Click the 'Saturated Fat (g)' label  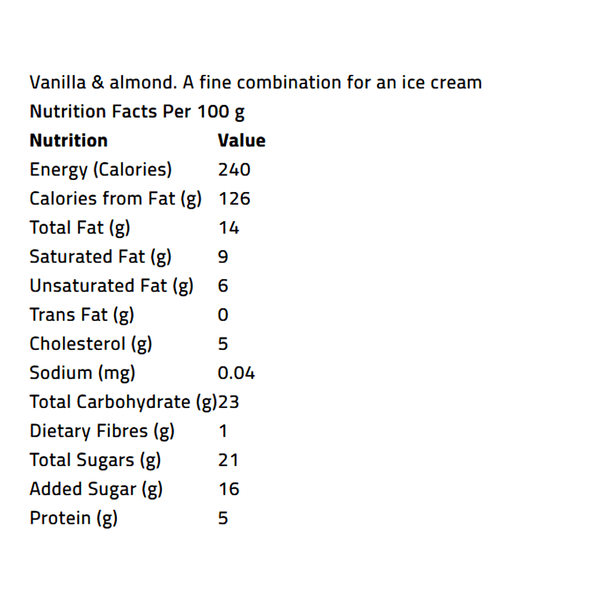pos(100,256)
